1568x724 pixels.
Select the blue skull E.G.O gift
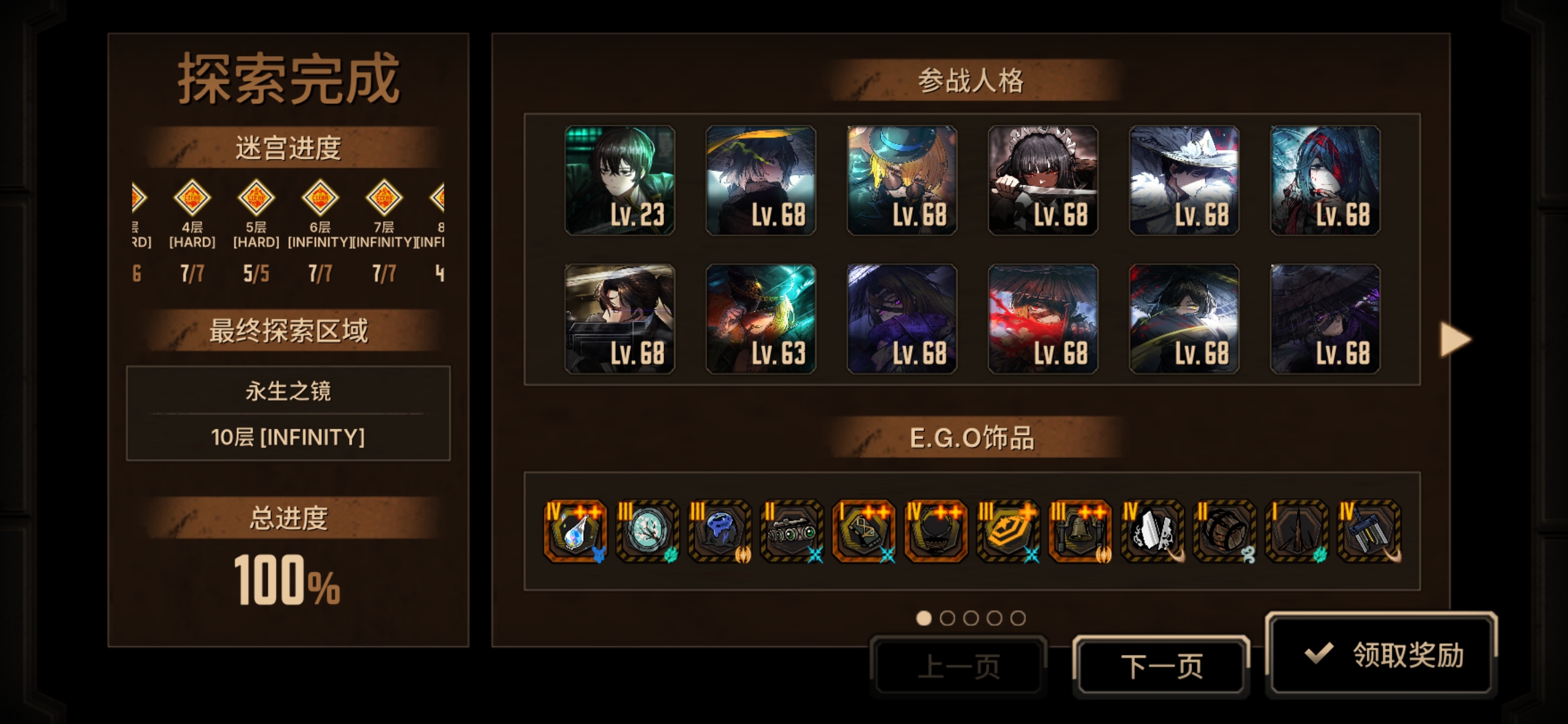(720, 531)
